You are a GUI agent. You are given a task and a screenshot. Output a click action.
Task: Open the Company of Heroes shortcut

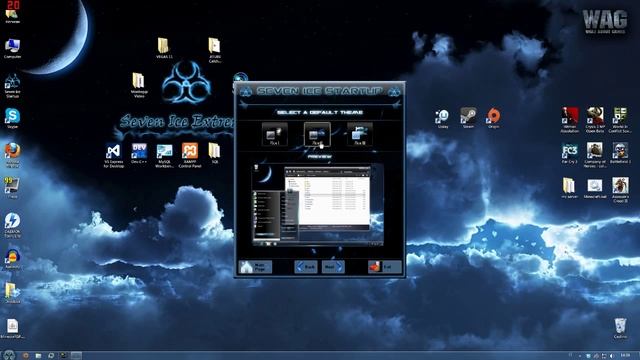(x=595, y=155)
